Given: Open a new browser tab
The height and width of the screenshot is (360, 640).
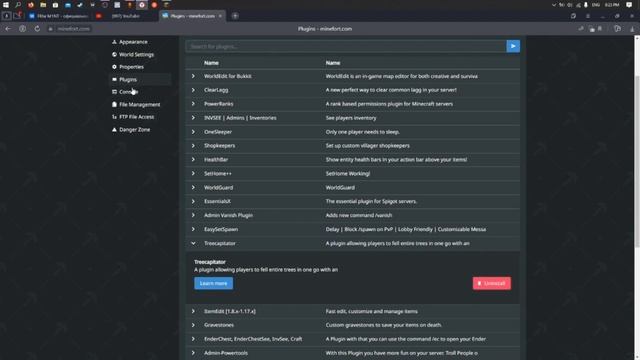Looking at the screenshot, I should pyautogui.click(x=235, y=16).
